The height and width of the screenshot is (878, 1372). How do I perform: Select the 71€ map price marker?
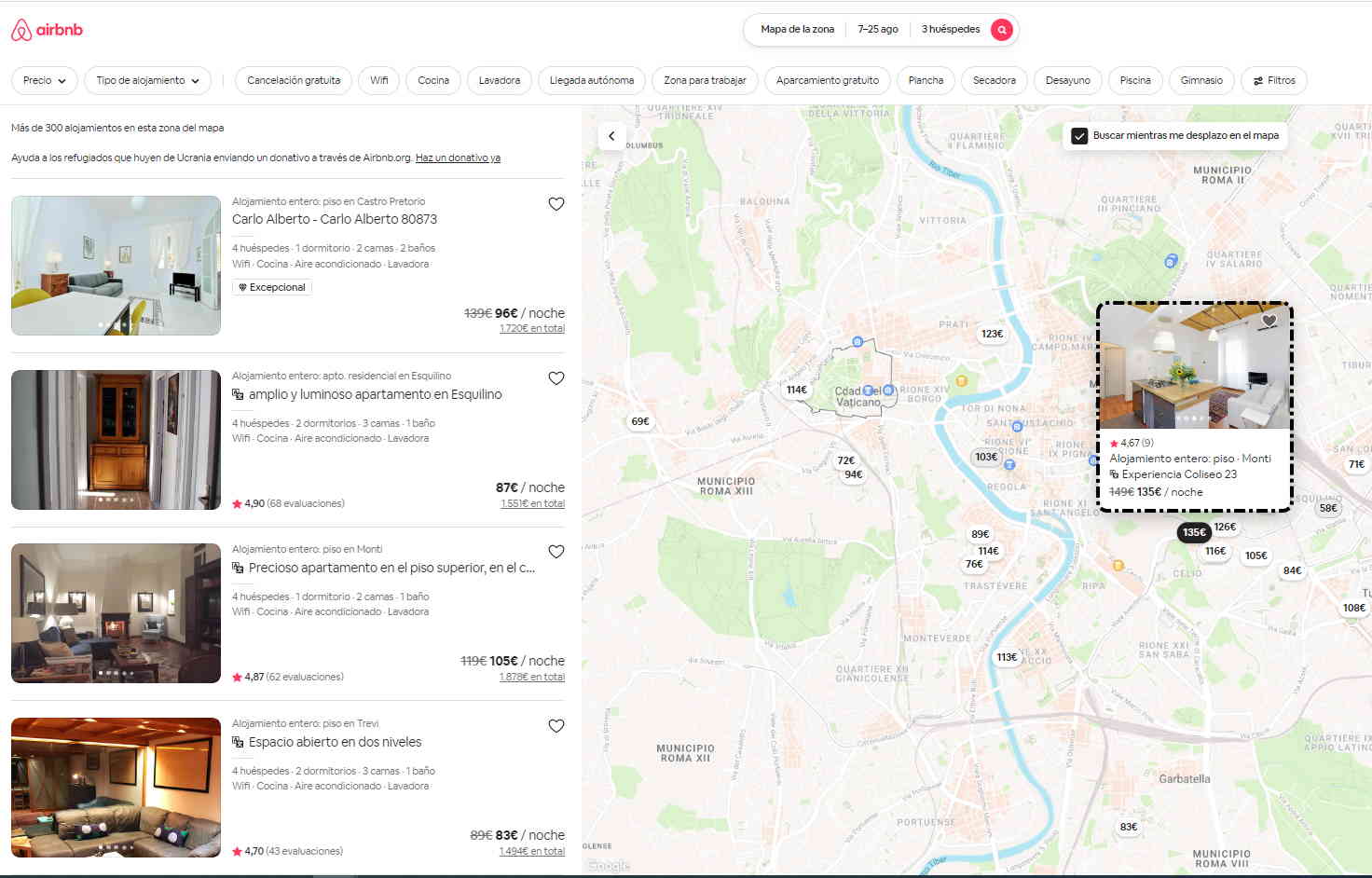click(x=1356, y=464)
